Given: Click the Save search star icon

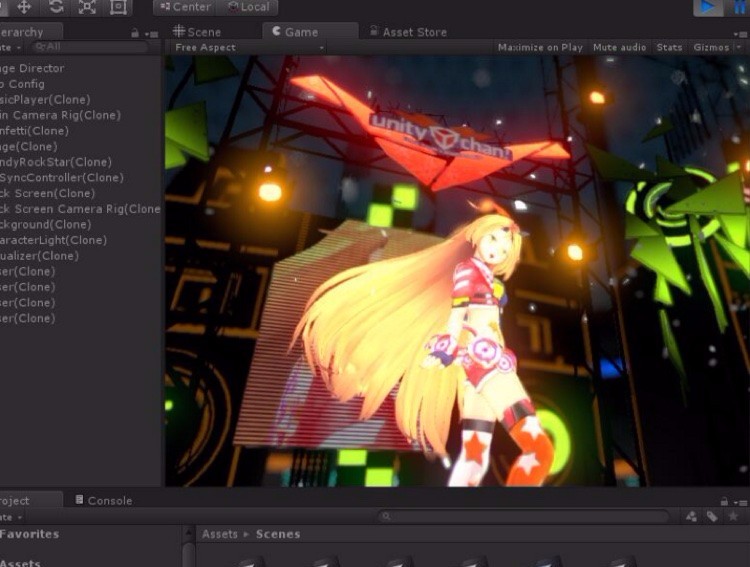Looking at the screenshot, I should pyautogui.click(x=733, y=516).
